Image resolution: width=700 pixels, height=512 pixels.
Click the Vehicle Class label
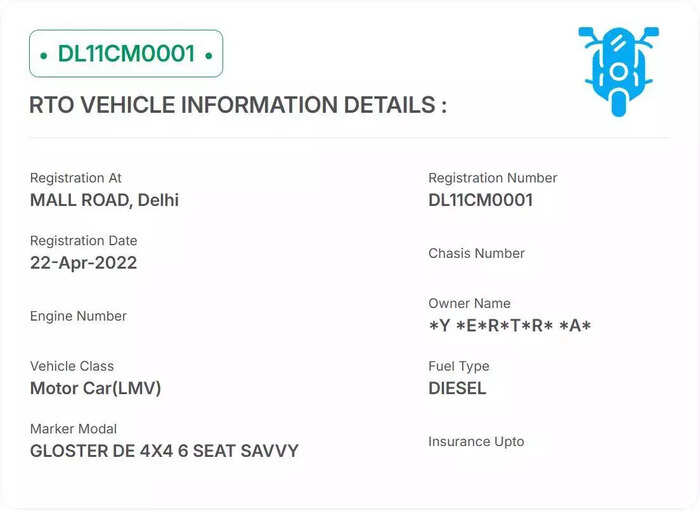[x=72, y=366]
